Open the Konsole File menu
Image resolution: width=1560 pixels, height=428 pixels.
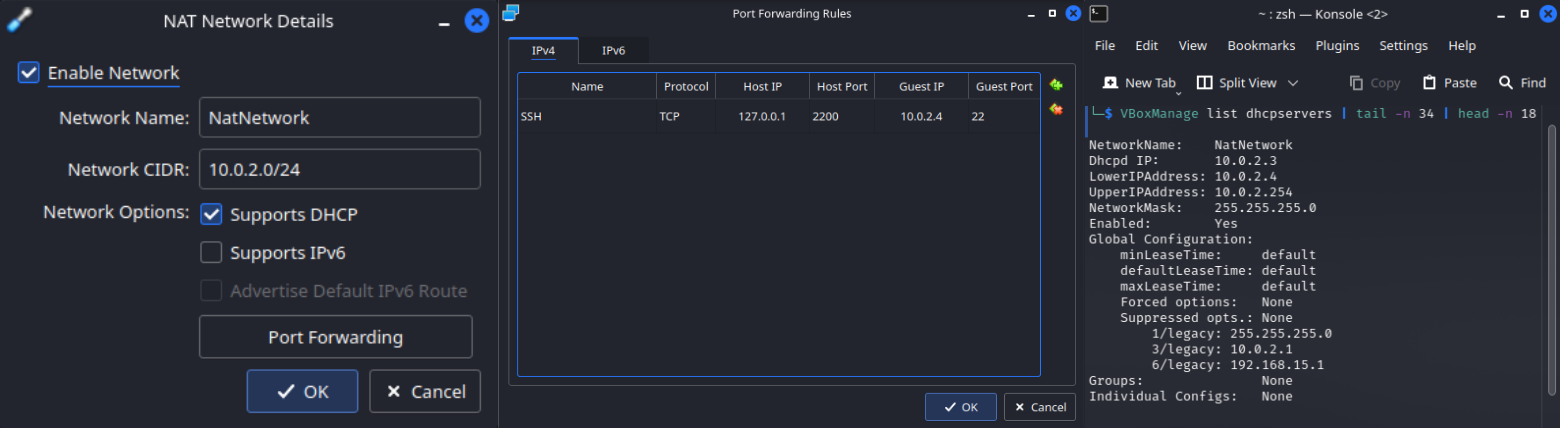click(x=1105, y=46)
